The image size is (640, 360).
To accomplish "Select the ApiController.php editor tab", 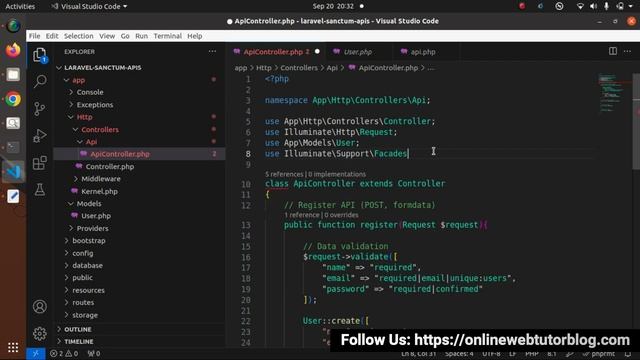I will pyautogui.click(x=273, y=52).
